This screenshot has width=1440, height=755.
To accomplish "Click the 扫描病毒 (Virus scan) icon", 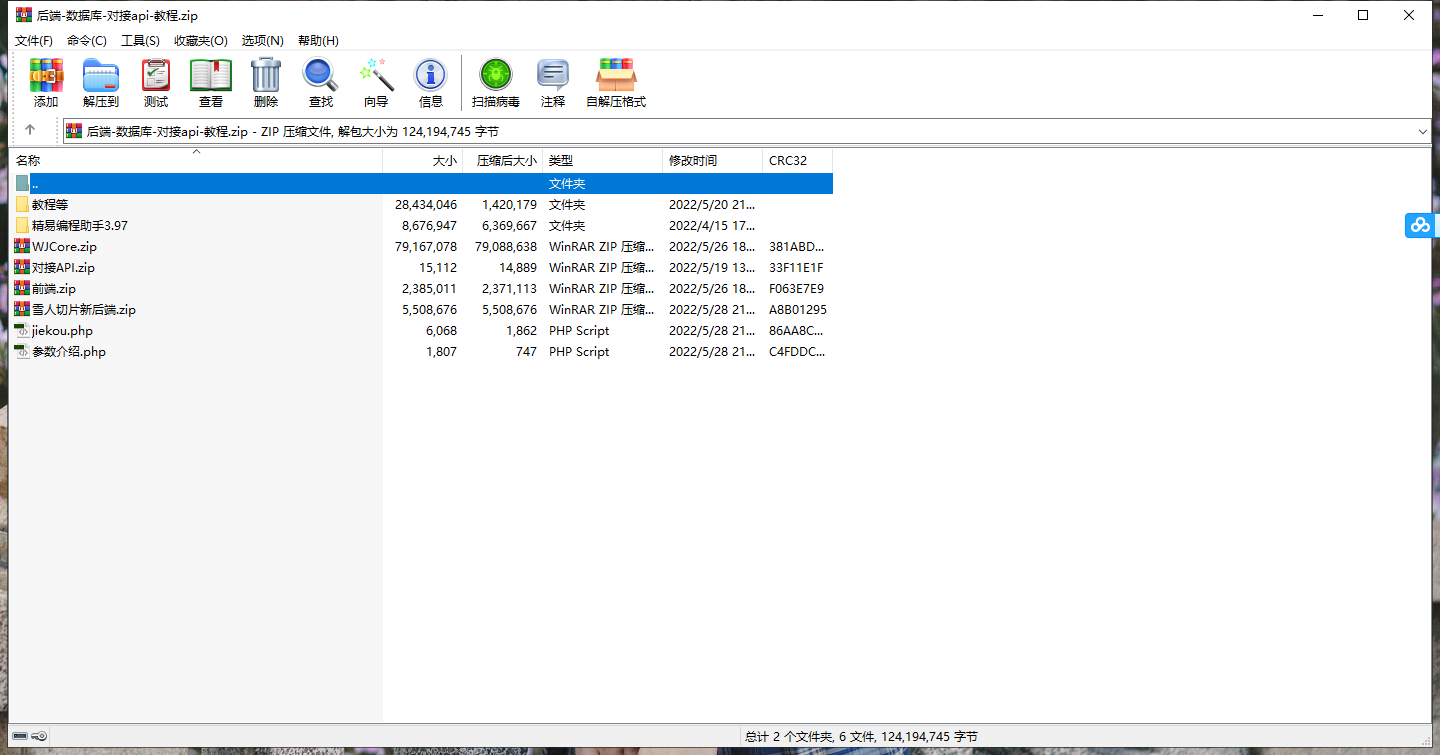I will coord(496,82).
